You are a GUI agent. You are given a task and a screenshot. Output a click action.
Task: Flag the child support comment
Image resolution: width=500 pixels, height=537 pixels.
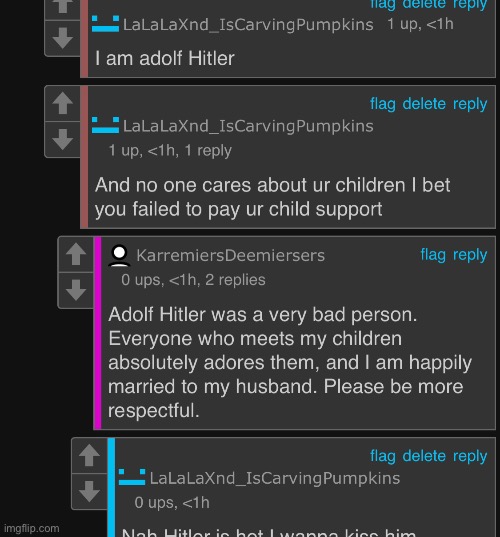click(x=383, y=104)
